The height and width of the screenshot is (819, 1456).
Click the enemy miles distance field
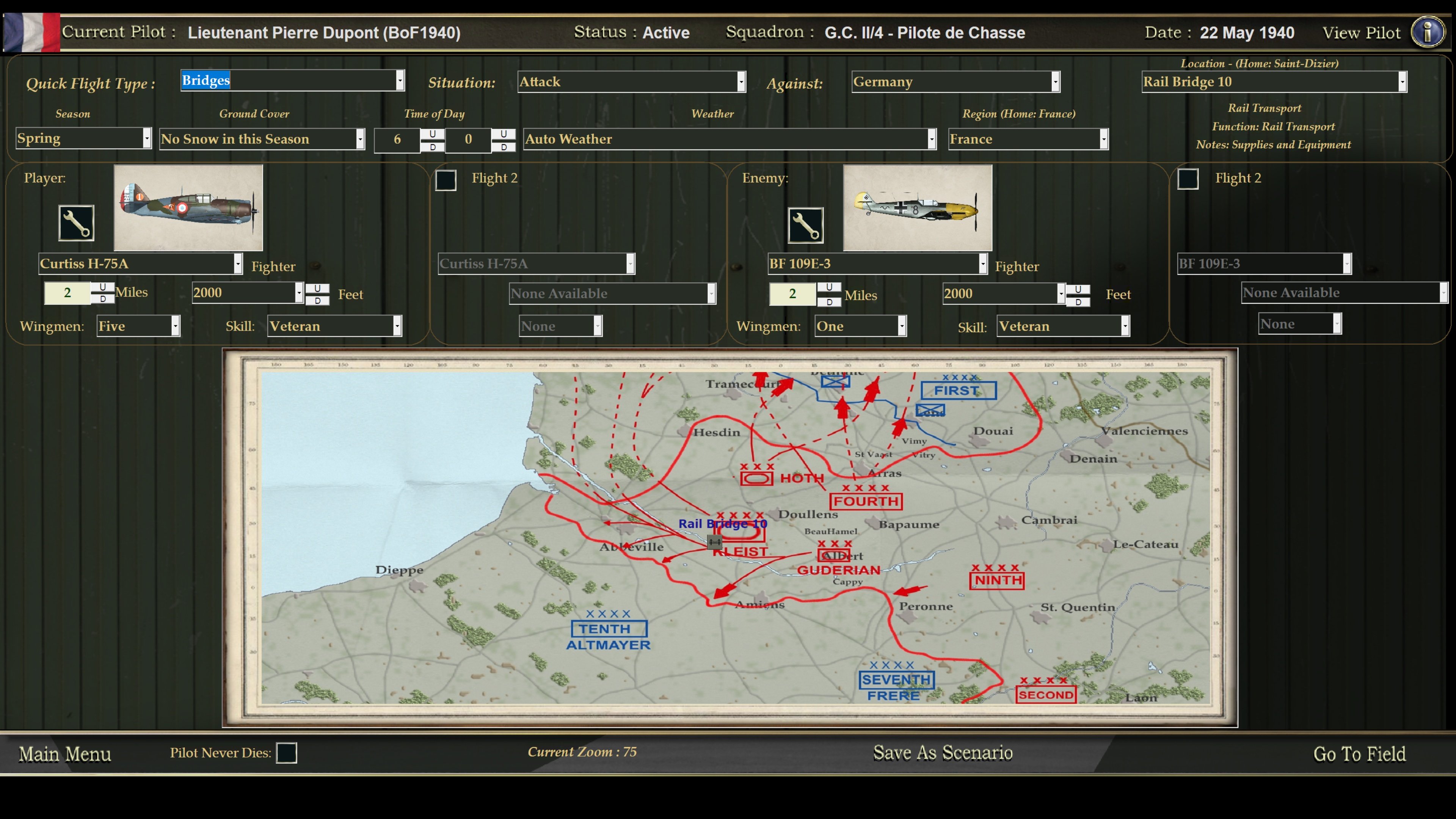[x=792, y=294]
